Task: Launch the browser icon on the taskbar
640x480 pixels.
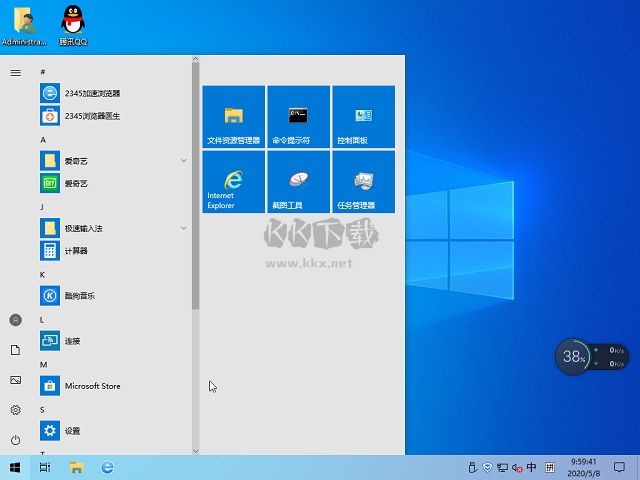Action: pos(107,467)
